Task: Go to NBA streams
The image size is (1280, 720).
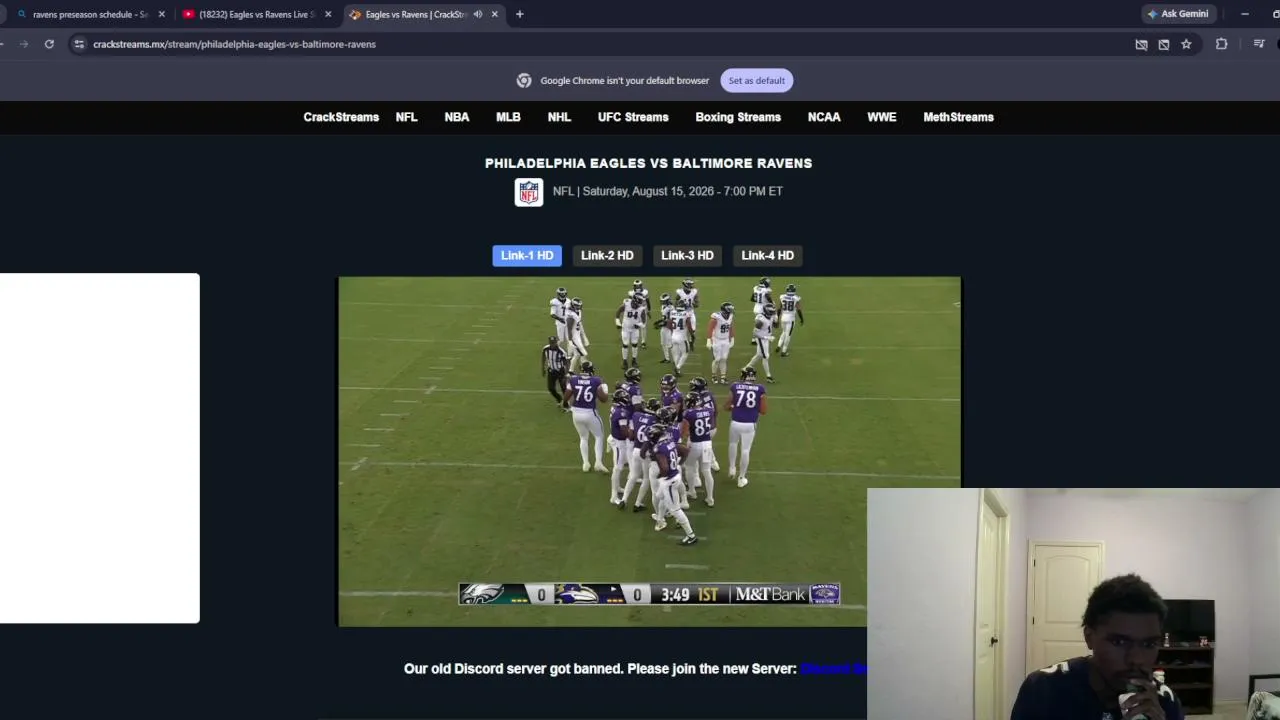Action: click(457, 117)
